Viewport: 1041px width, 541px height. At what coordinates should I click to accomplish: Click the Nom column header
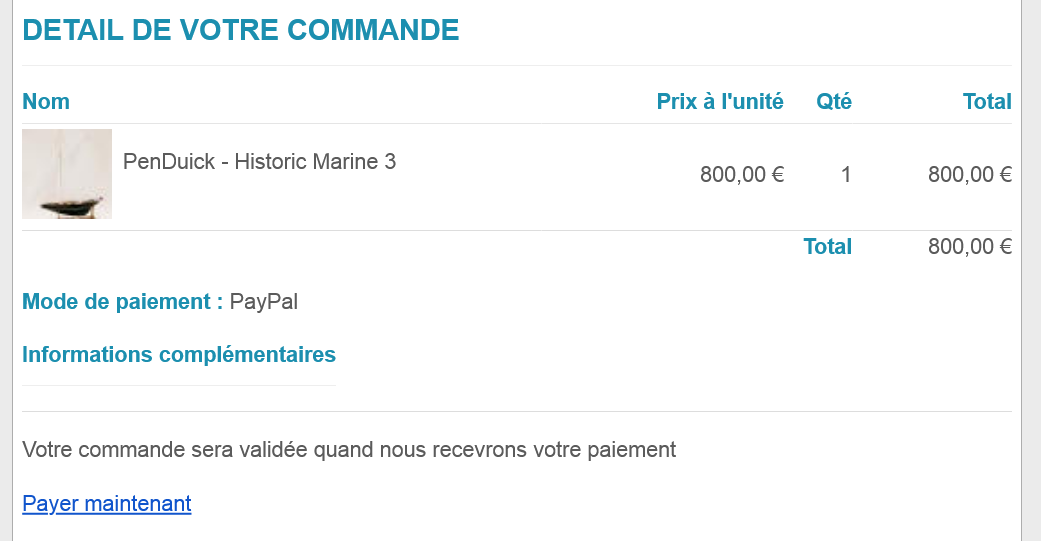[x=46, y=101]
